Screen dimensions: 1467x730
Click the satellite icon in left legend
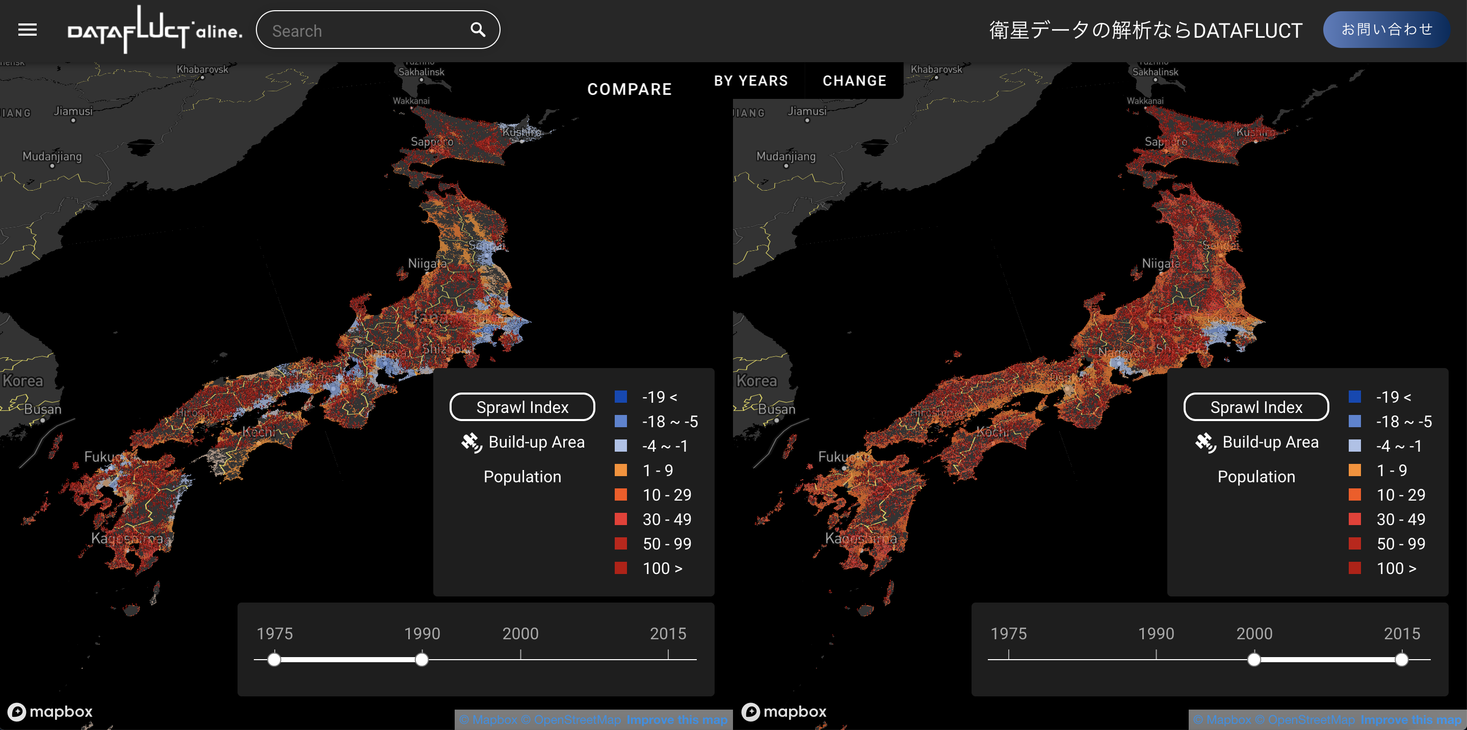pyautogui.click(x=471, y=442)
